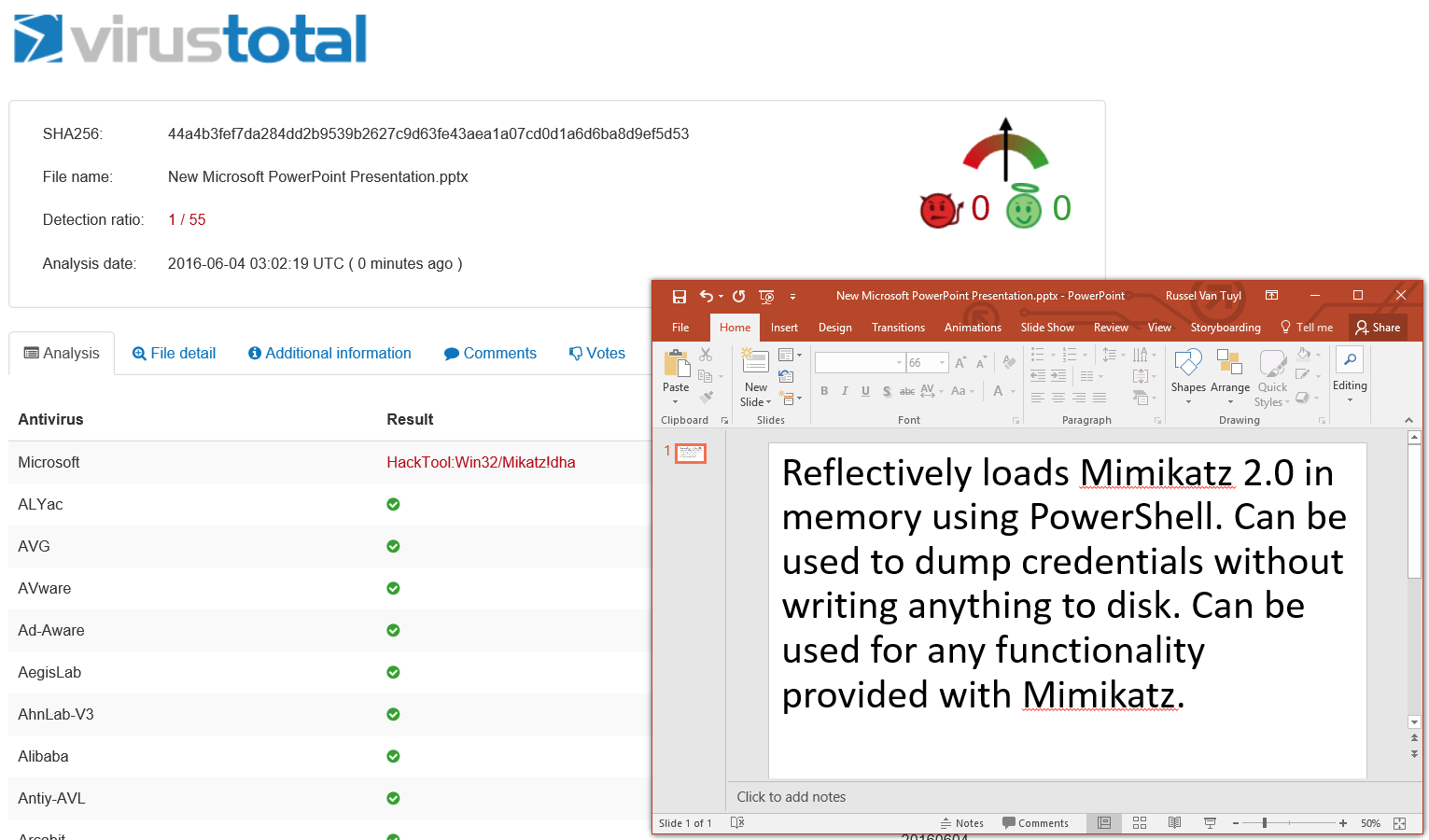Open Comments pane from status bar

[1035, 823]
